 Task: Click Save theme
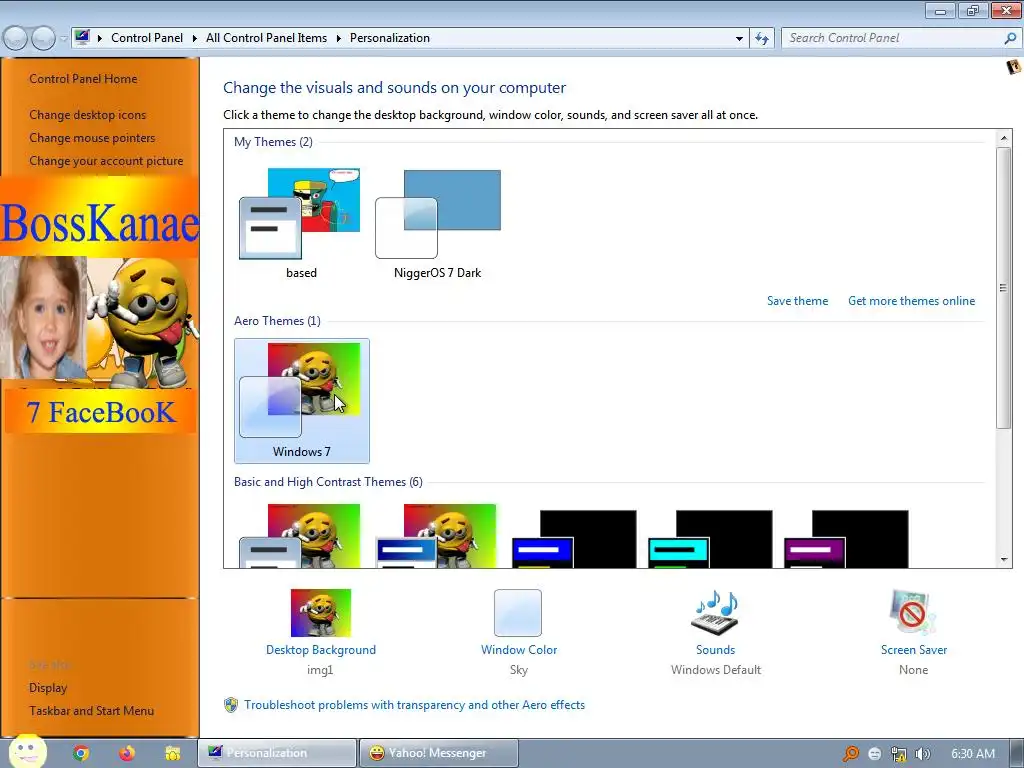[797, 301]
